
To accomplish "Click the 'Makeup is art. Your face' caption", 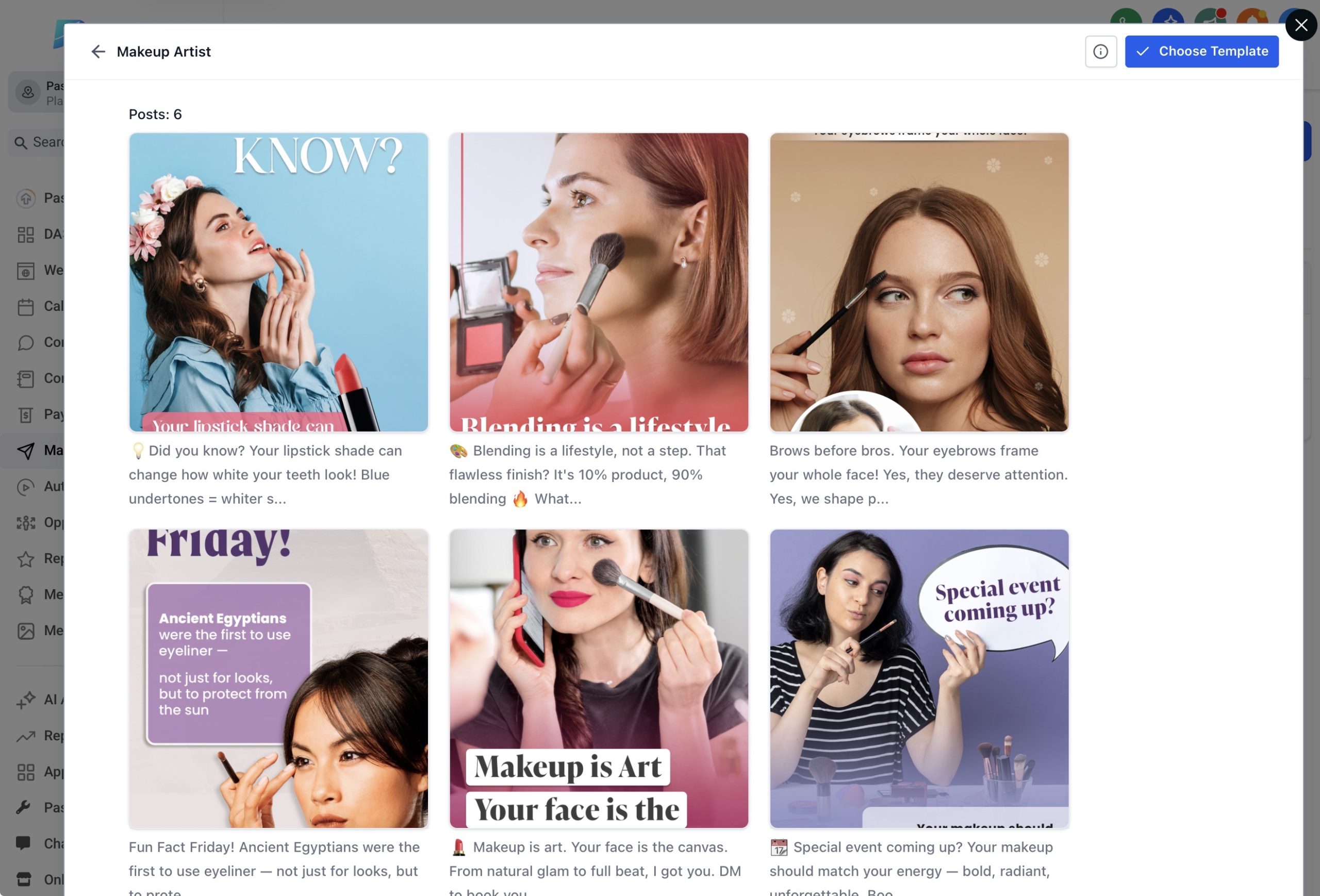I will point(595,867).
